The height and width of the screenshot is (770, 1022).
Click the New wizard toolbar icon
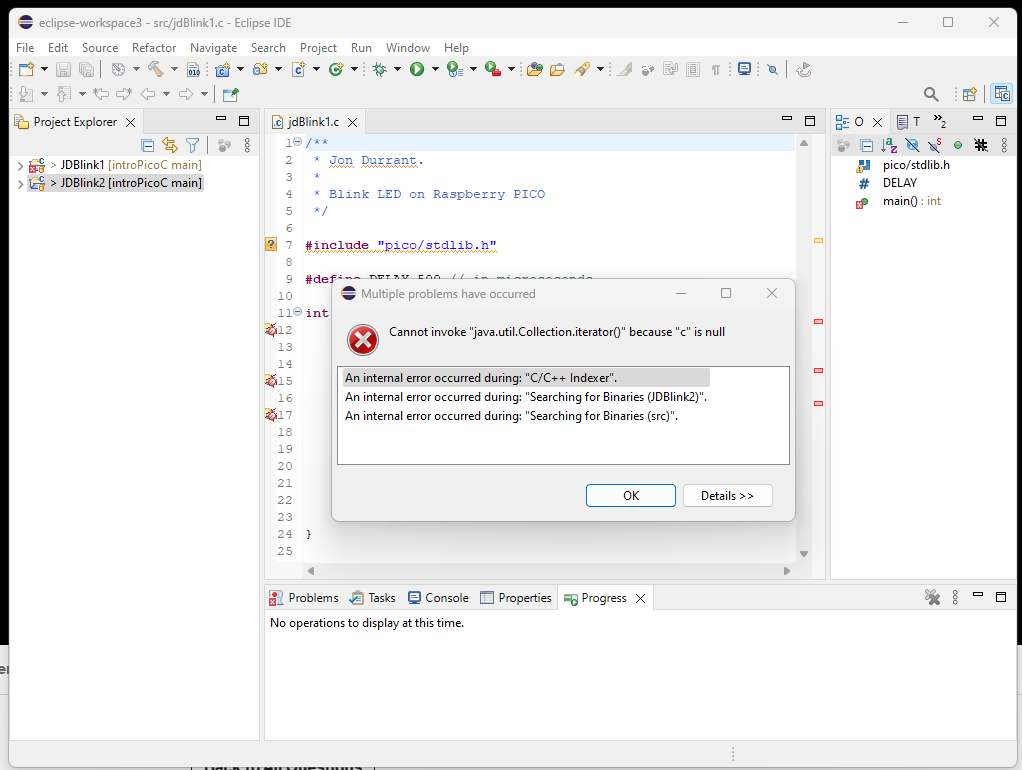click(26, 69)
